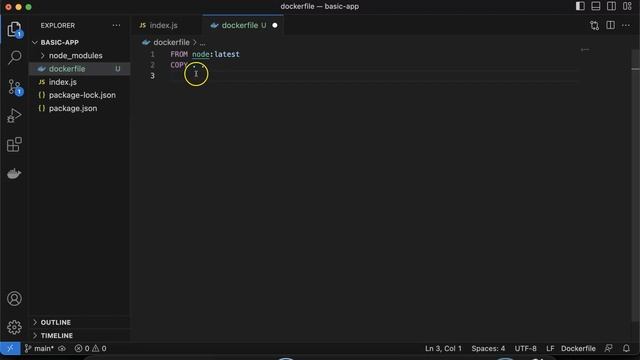Screen dimensions: 640x360
Task: Open the Manage gear icon
Action: click(14, 327)
